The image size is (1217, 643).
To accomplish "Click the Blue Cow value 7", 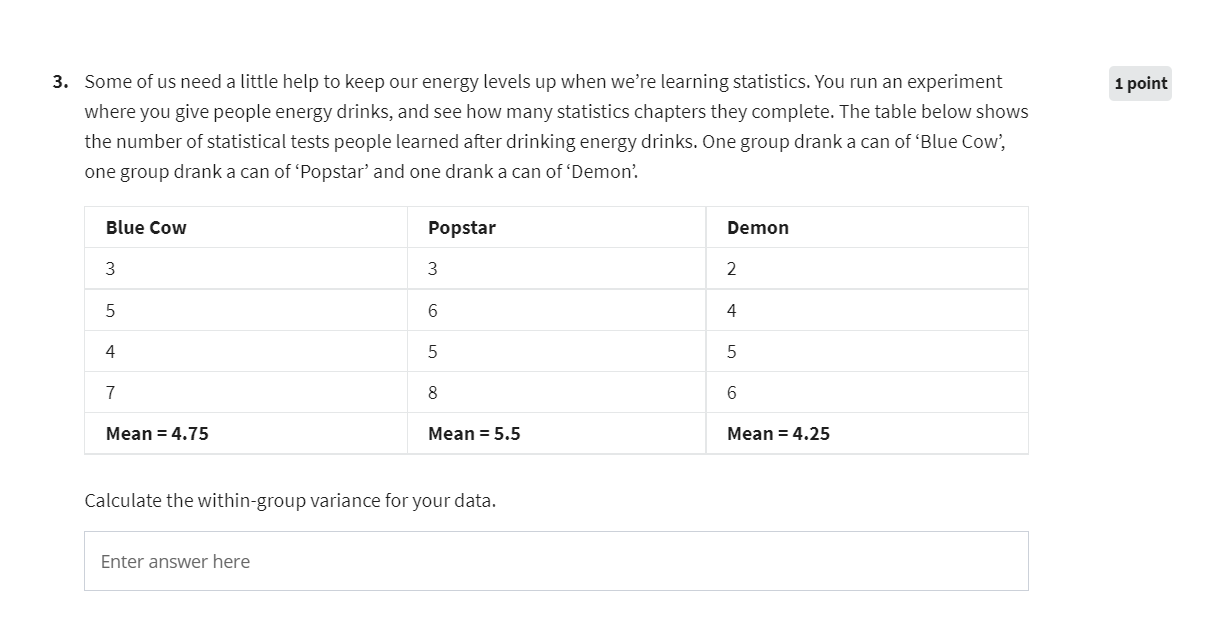I will [246, 393].
